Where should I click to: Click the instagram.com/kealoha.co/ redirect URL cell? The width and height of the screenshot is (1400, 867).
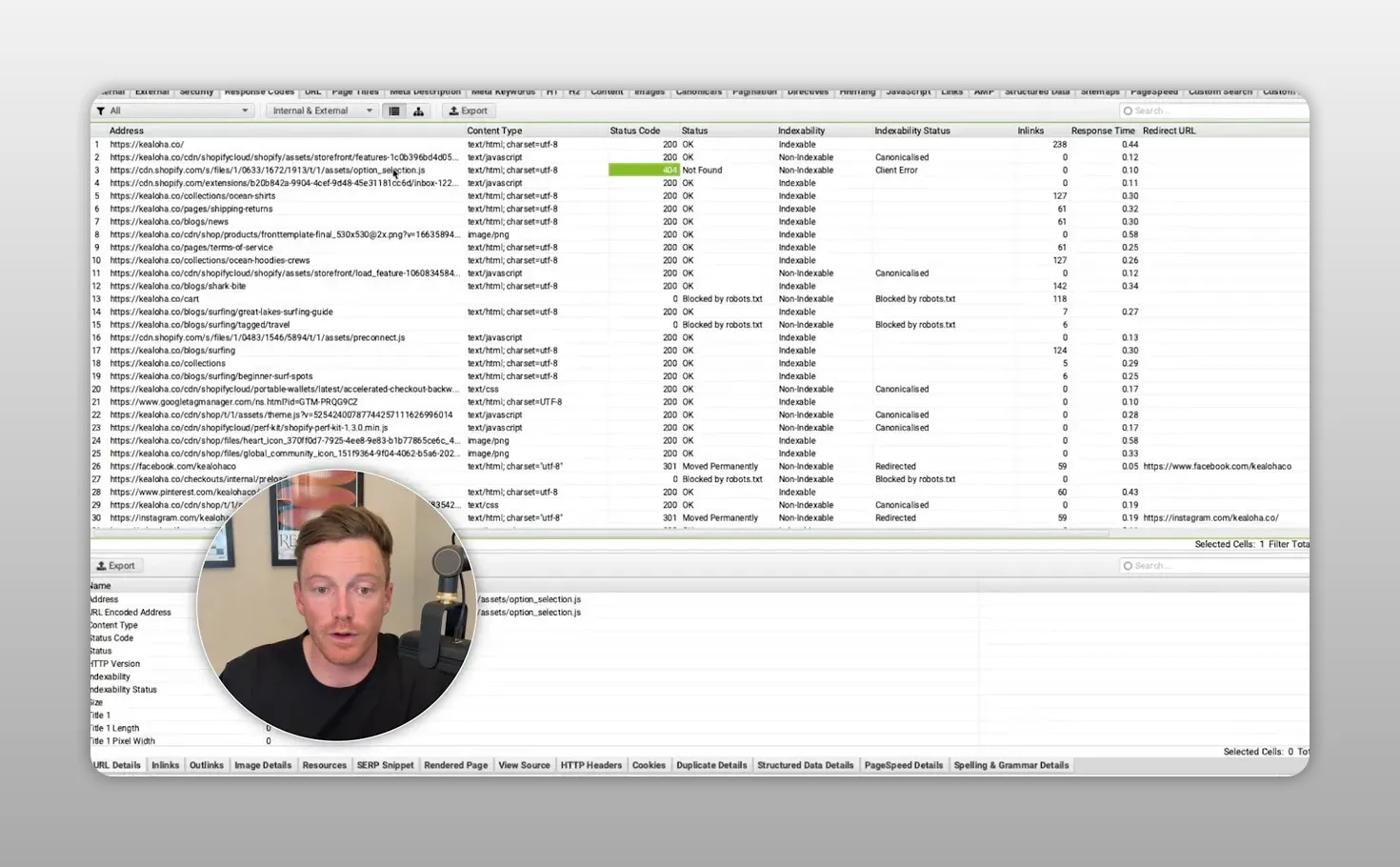(x=1210, y=518)
